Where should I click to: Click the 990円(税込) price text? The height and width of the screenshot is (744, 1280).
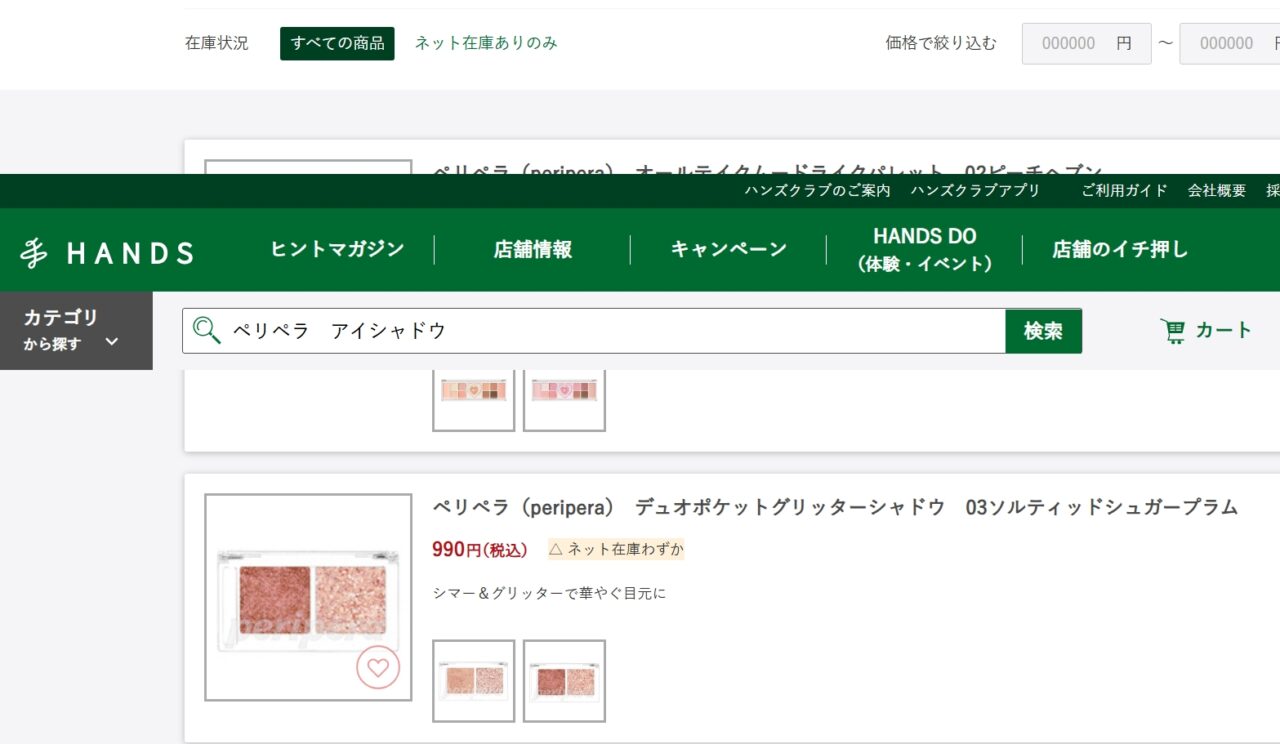tap(479, 549)
